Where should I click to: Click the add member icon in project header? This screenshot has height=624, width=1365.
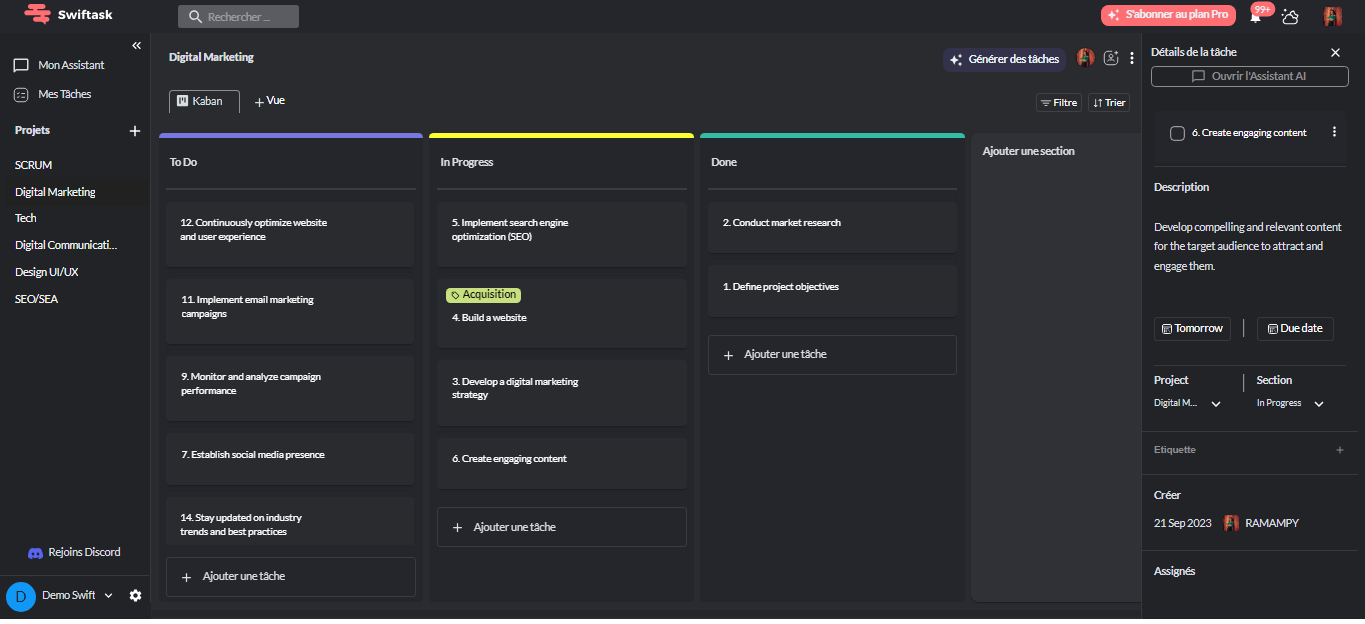pos(1111,58)
